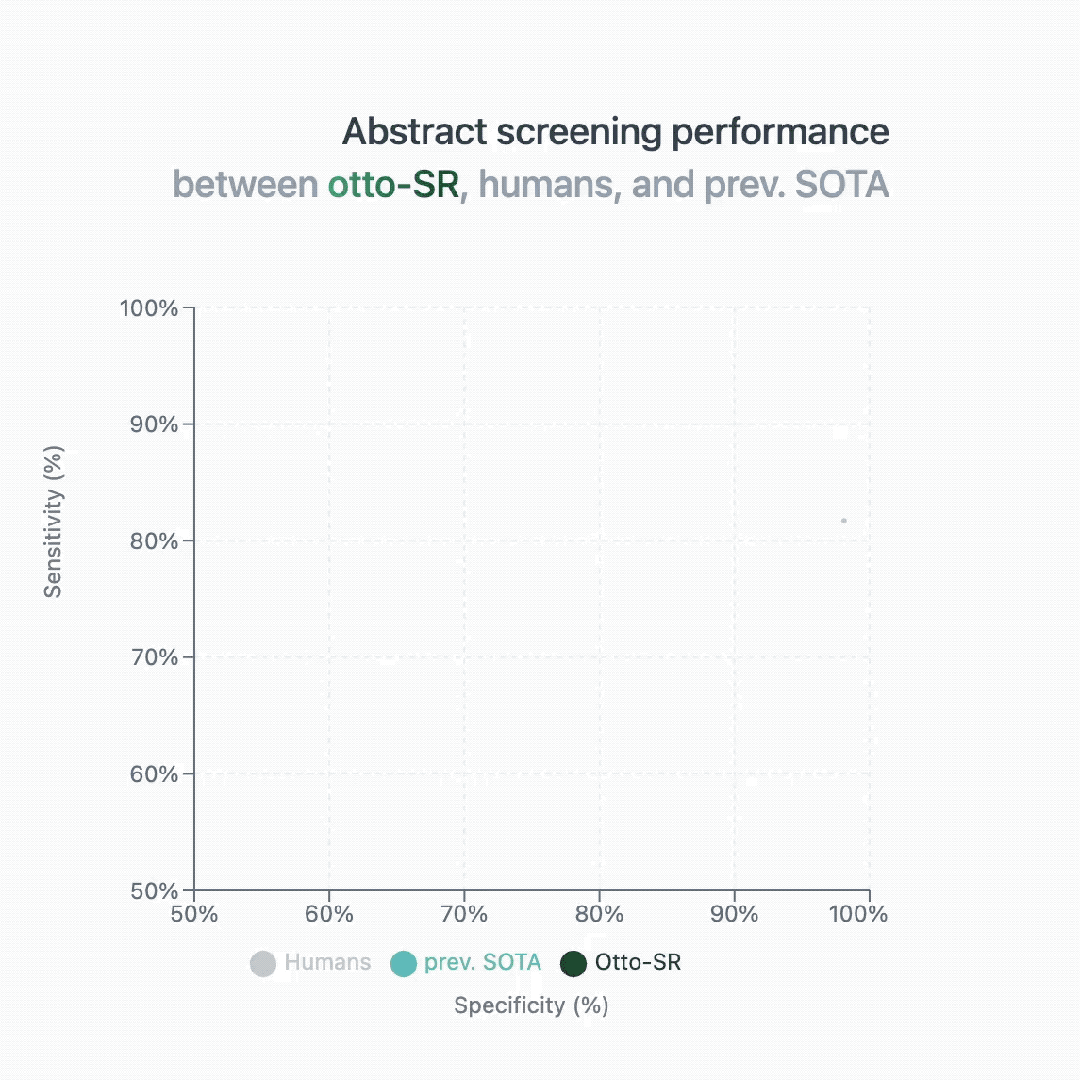
Task: Click the 70% label on the y-axis
Action: [x=154, y=658]
